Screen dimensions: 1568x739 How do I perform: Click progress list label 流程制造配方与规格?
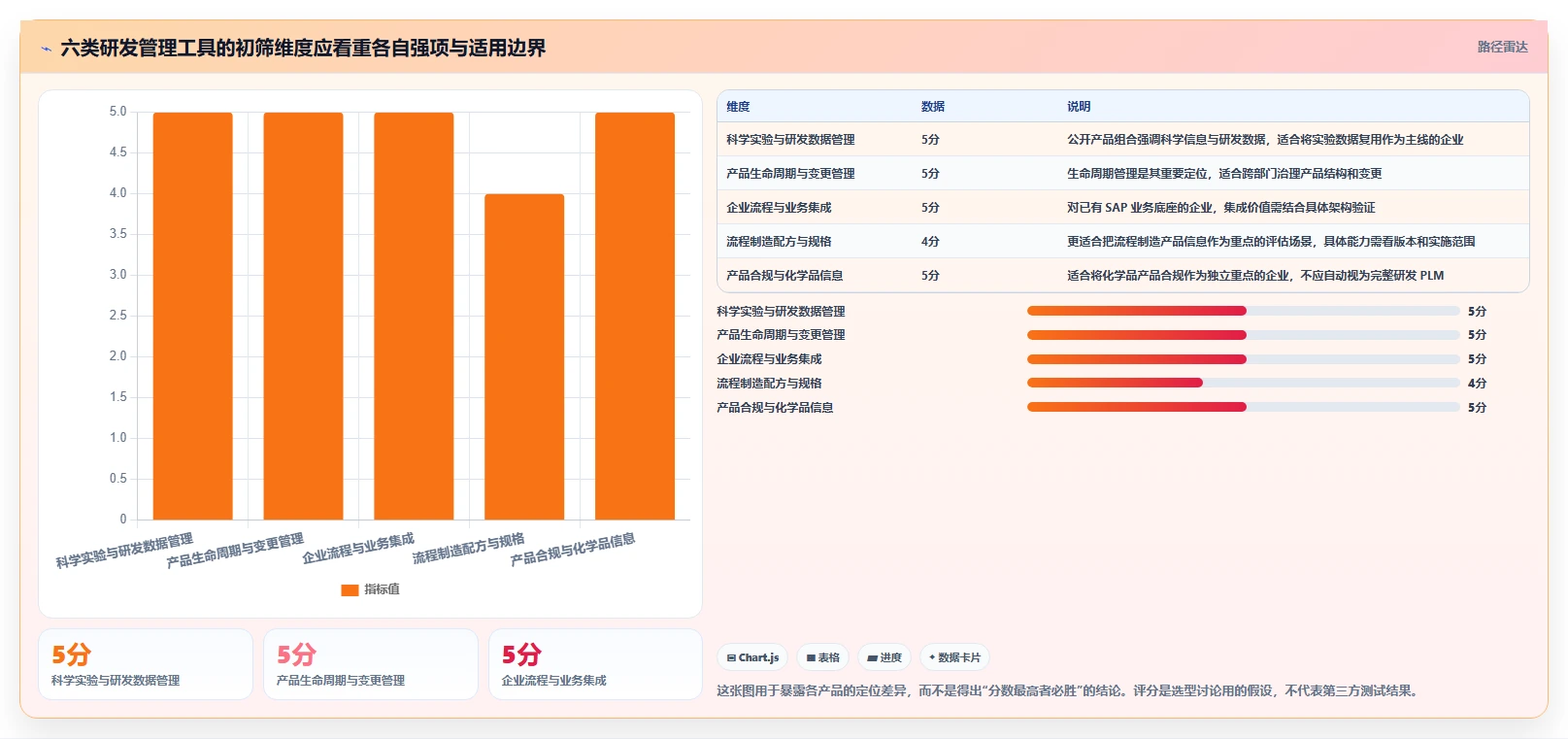[x=769, y=384]
